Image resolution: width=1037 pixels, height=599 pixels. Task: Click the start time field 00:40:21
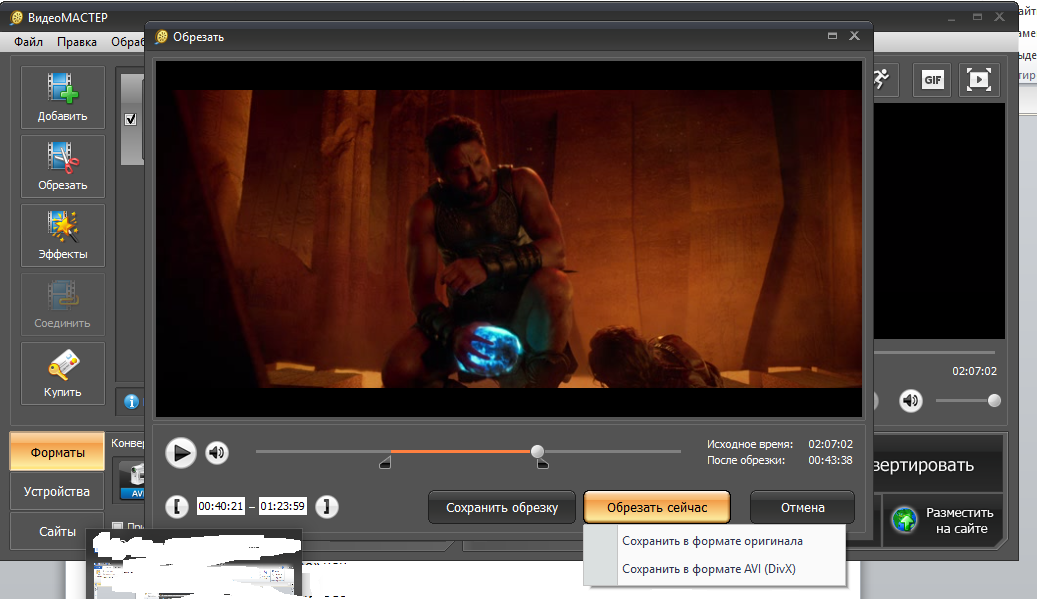(x=221, y=506)
